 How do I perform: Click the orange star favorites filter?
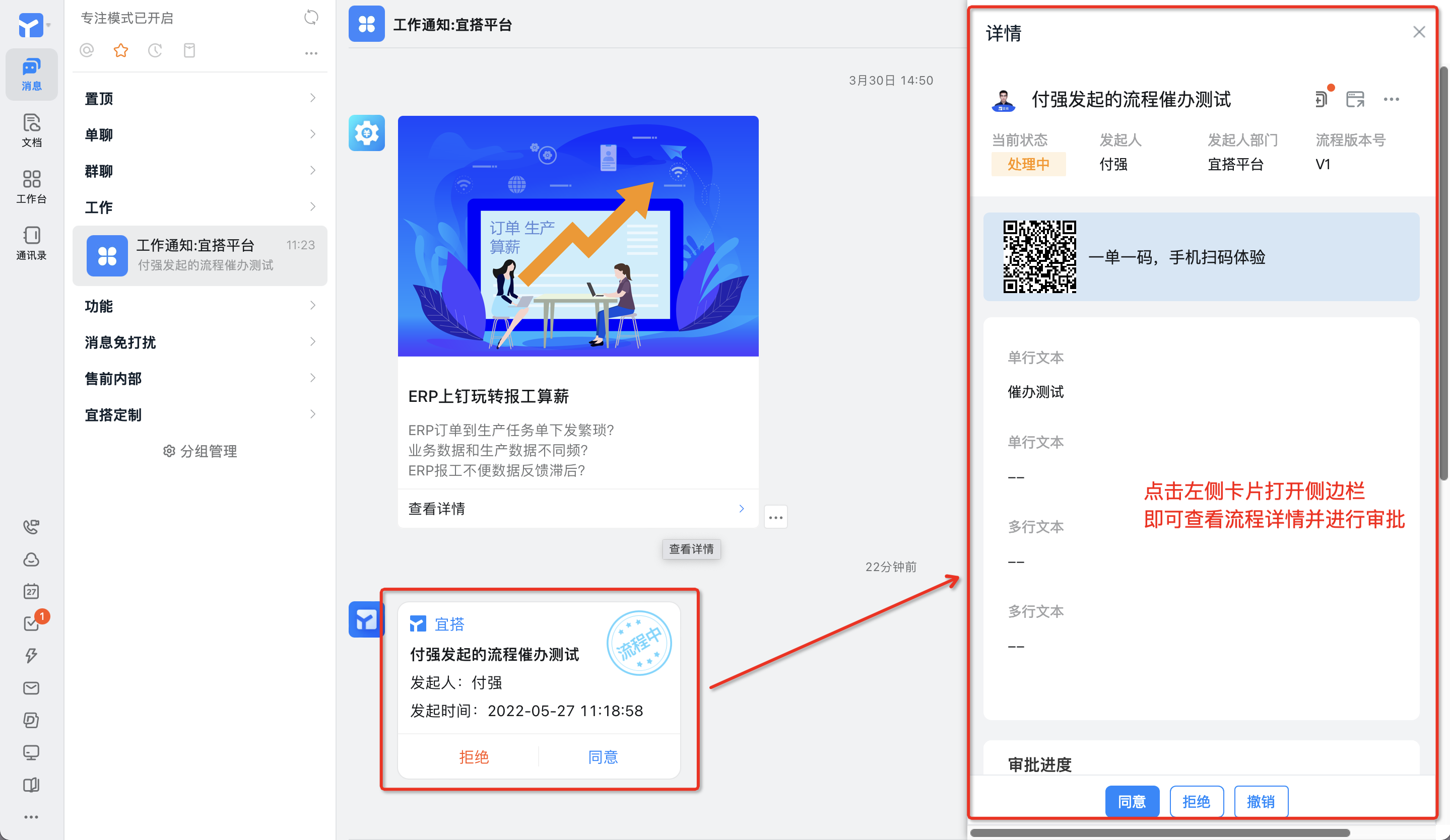(x=121, y=50)
